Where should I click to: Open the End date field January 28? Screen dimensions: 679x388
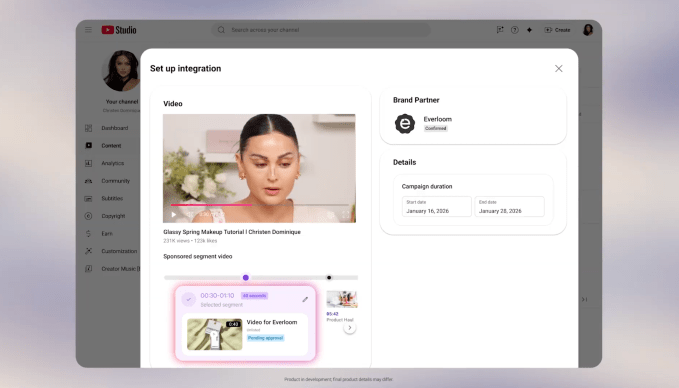pos(509,207)
